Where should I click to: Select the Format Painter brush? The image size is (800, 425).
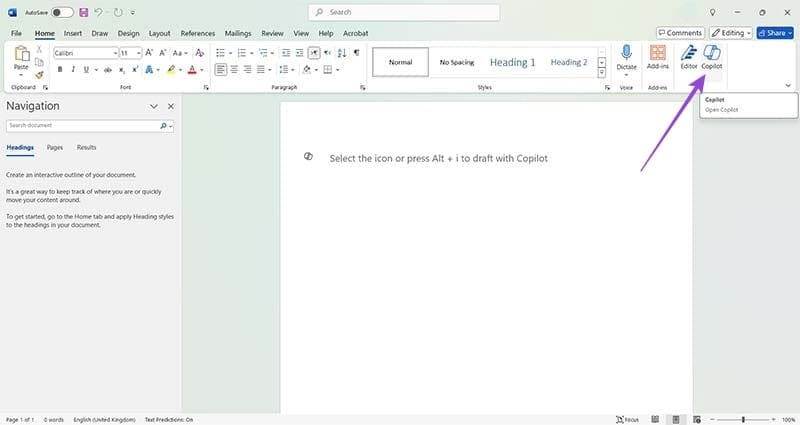pyautogui.click(x=39, y=75)
